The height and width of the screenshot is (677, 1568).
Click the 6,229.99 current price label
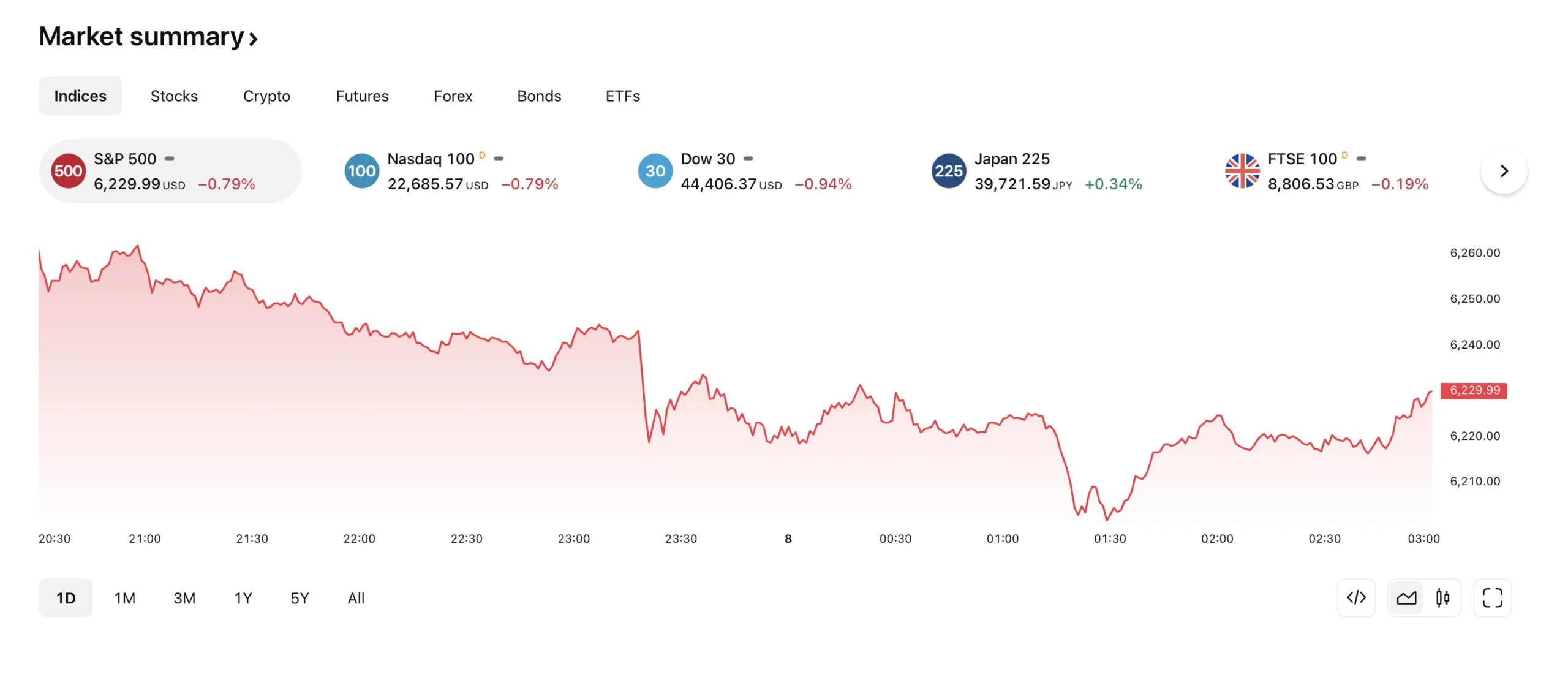pyautogui.click(x=1474, y=390)
